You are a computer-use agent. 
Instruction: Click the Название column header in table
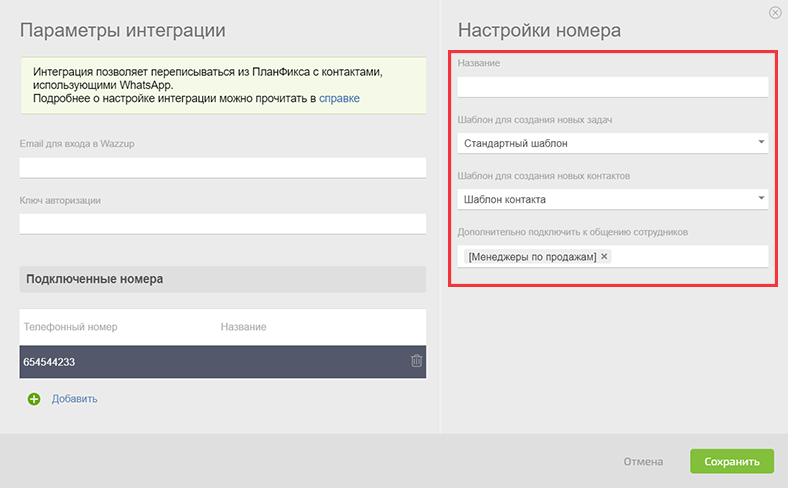pyautogui.click(x=243, y=327)
